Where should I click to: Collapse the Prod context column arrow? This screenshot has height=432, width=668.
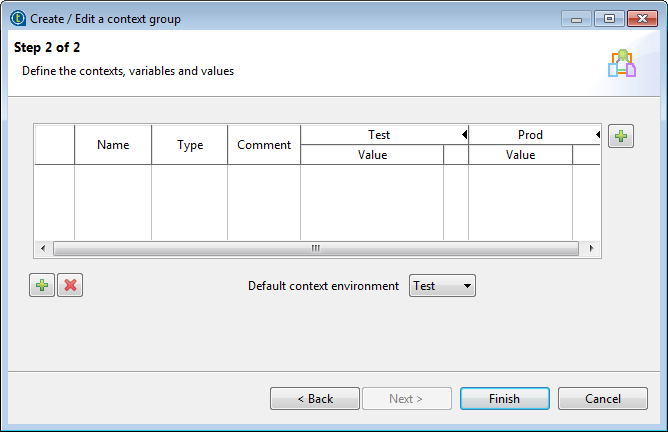597,135
